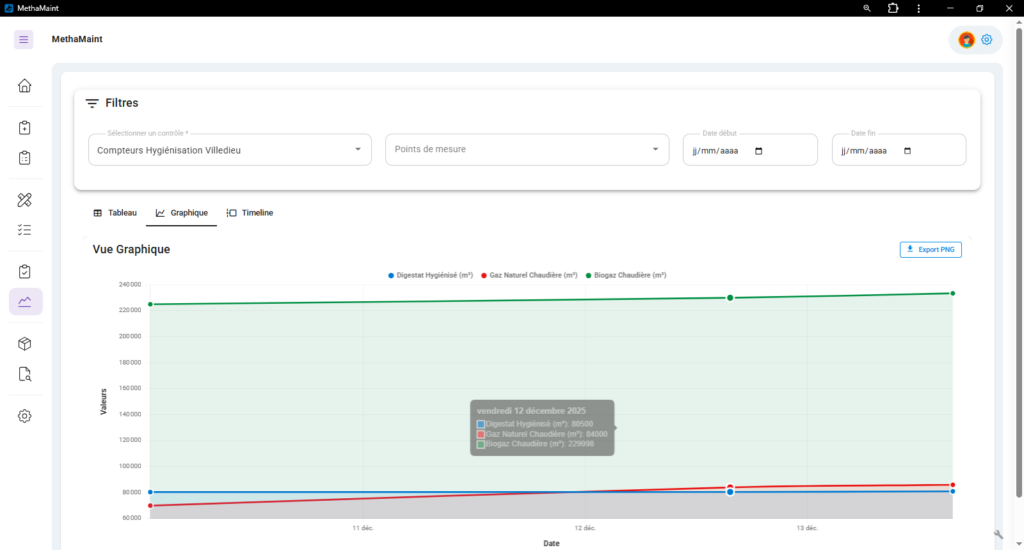Click the user avatar in header
Image resolution: width=1024 pixels, height=550 pixels.
(x=966, y=40)
